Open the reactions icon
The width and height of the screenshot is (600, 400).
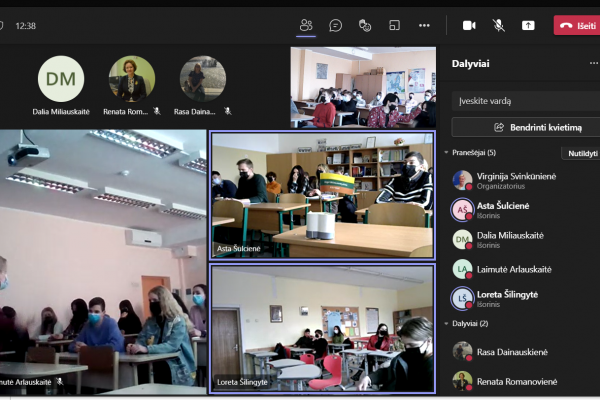click(x=365, y=26)
